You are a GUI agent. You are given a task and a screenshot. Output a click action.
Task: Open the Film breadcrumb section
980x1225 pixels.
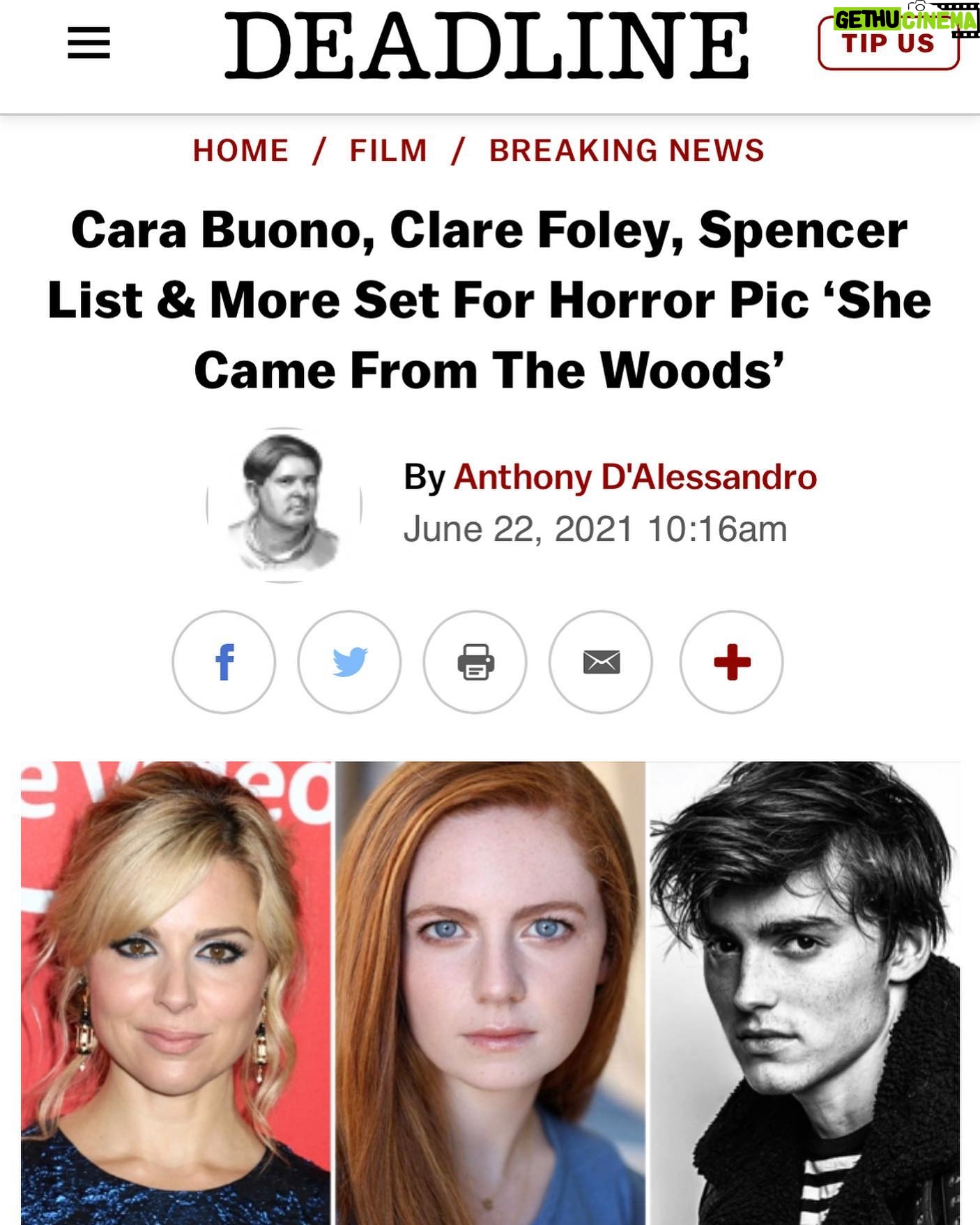click(x=388, y=151)
